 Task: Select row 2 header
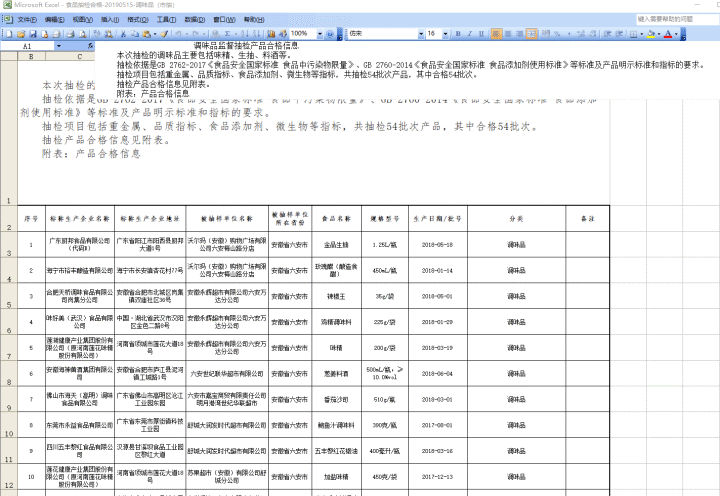click(x=9, y=219)
